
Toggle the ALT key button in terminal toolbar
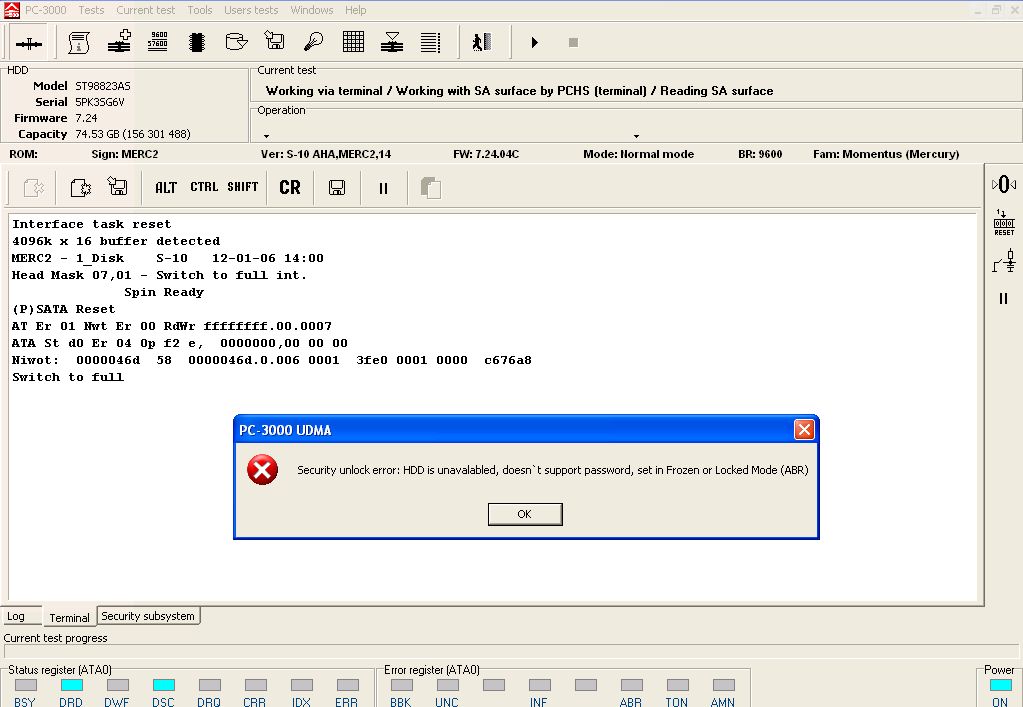166,188
